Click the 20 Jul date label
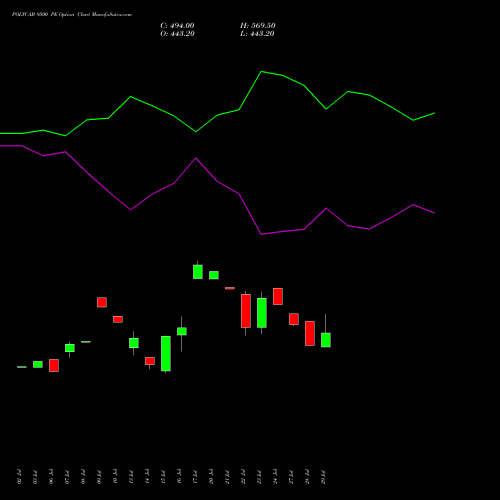Viewport: 500px width, 500px height. 211,477
